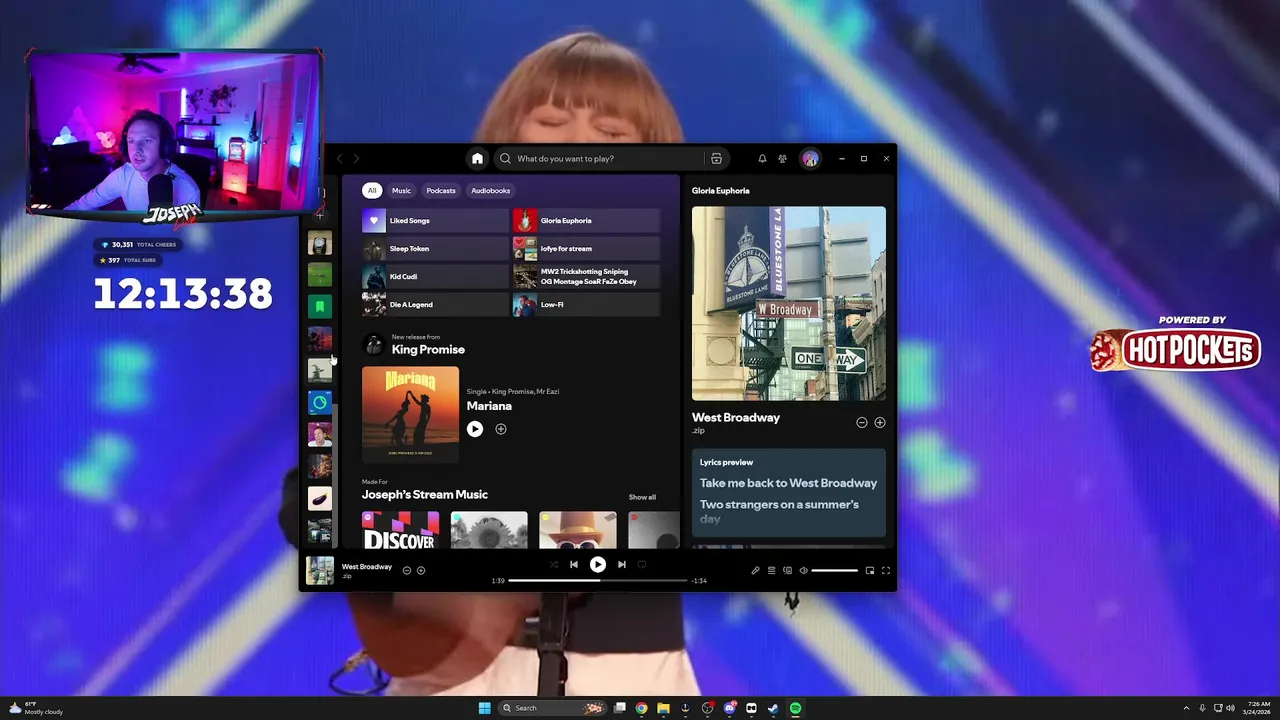Click the back navigation arrow
Screen dimensions: 1280x720
point(340,158)
